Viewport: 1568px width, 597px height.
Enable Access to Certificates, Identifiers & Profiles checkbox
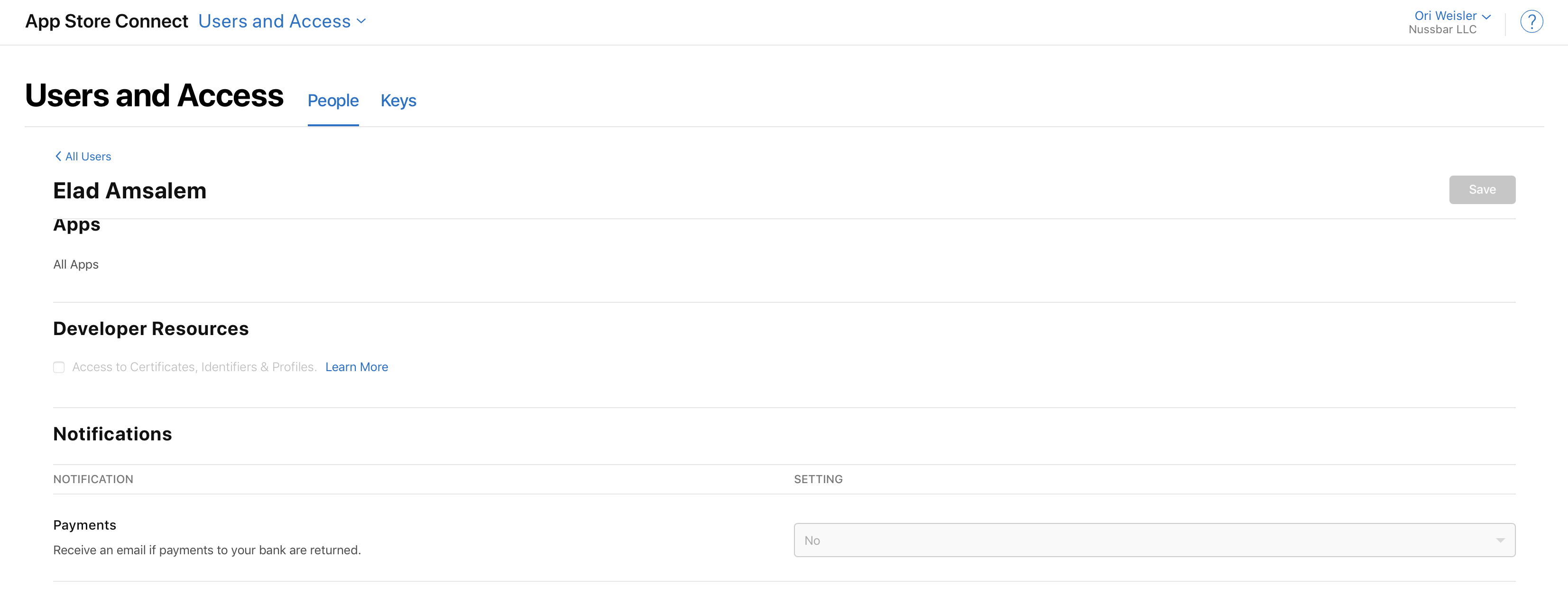point(59,367)
